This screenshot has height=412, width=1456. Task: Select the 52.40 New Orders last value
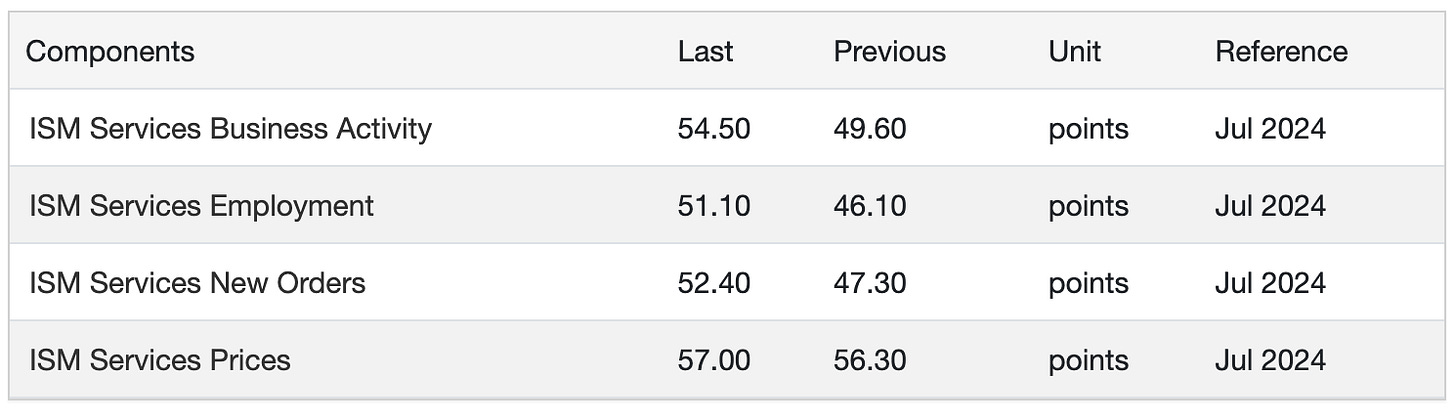coord(714,283)
